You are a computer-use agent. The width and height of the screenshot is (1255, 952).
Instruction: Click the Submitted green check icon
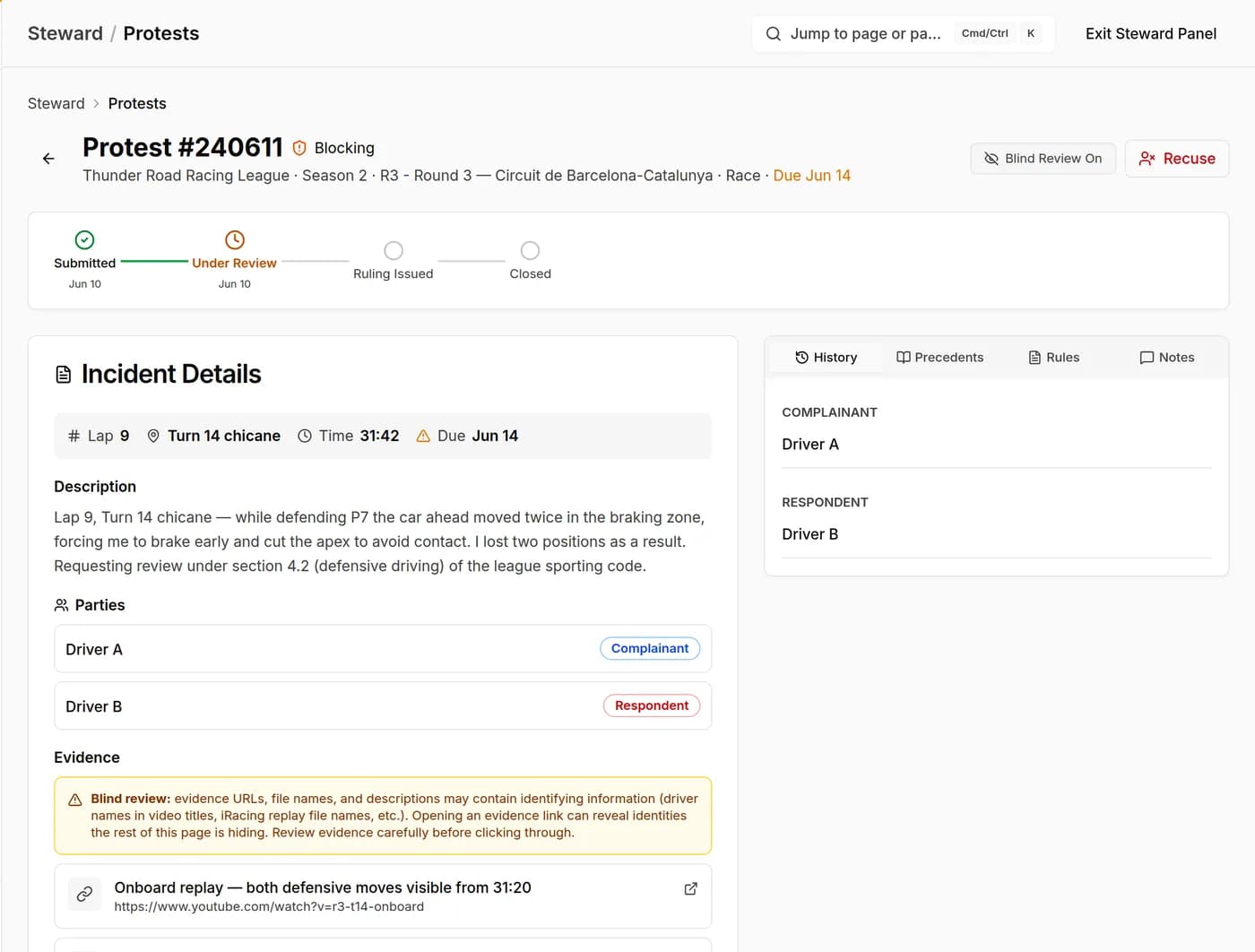[x=84, y=239]
